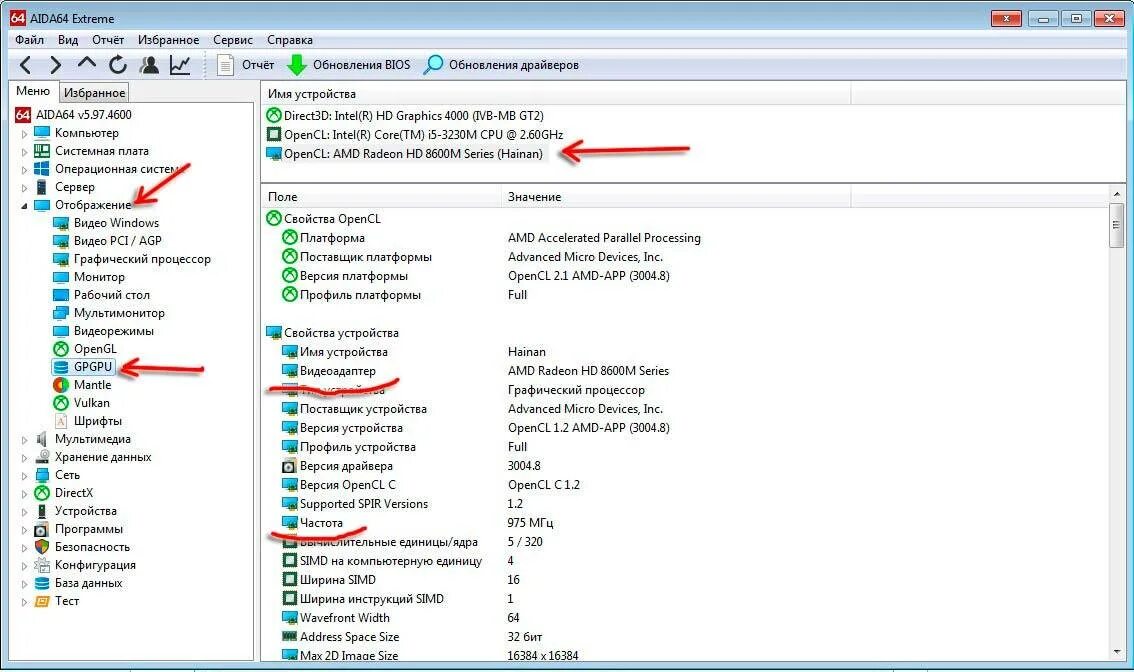This screenshot has width=1134, height=672.
Task: Select Видеорежимы tree item
Action: 103,331
